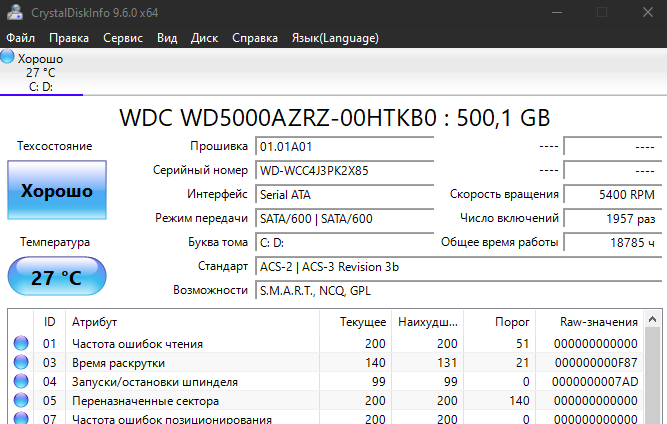
Task: Click the firmware field 01.01A01
Action: tap(345, 147)
